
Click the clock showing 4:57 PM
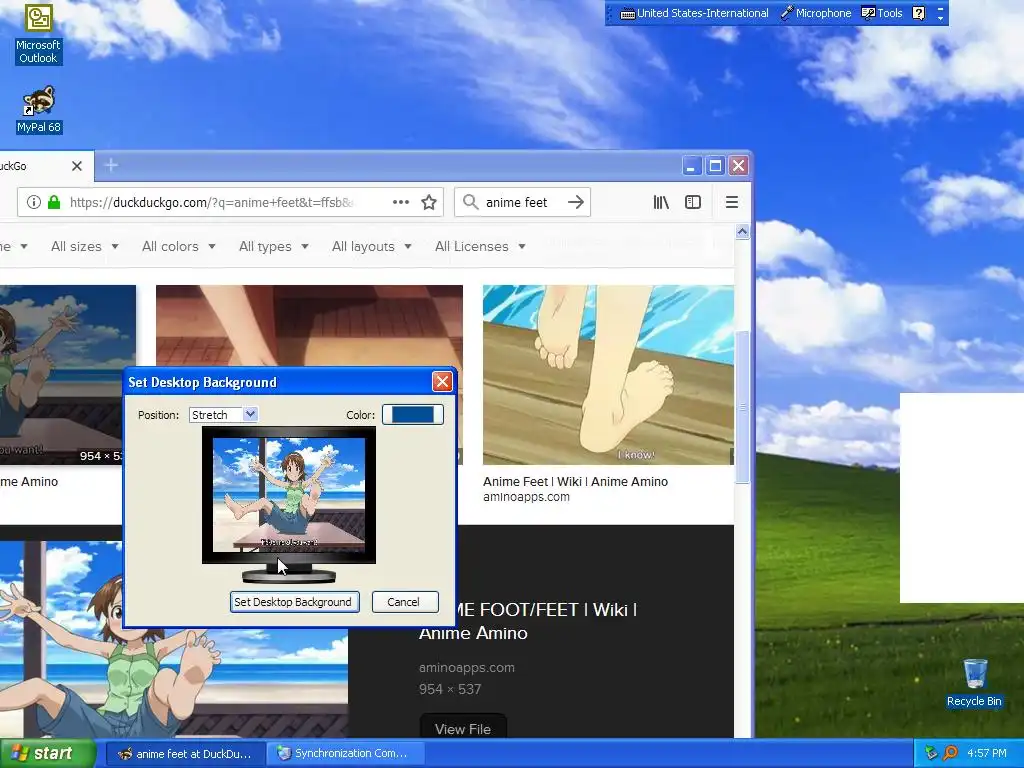987,753
